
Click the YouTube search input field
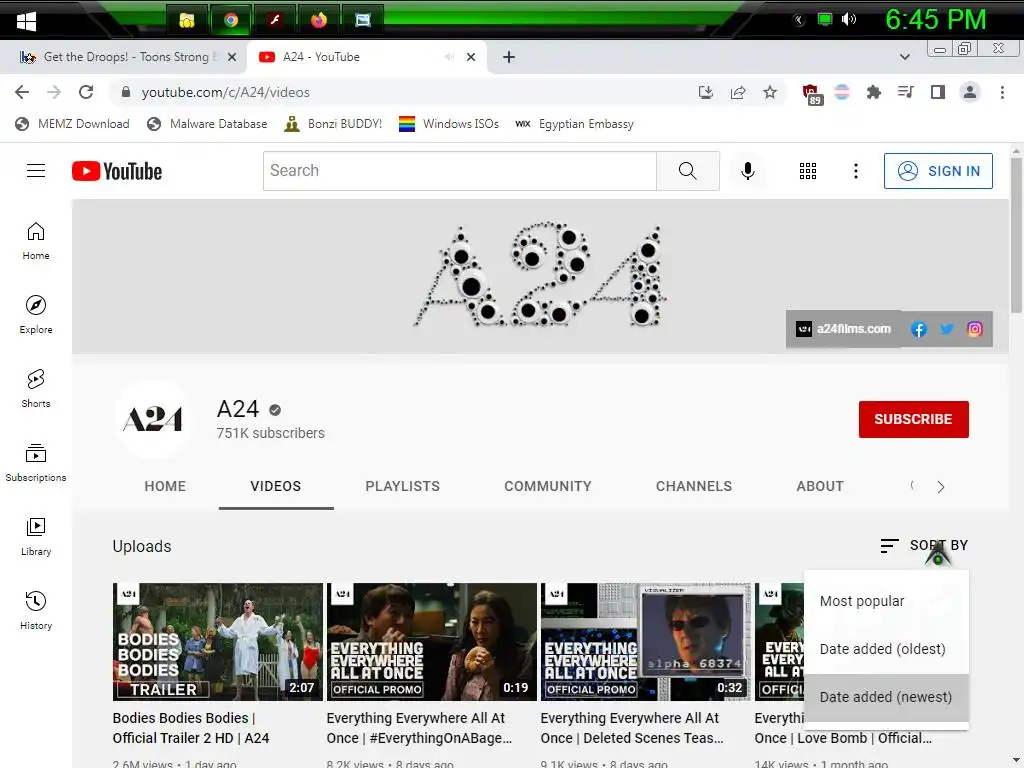pos(460,170)
